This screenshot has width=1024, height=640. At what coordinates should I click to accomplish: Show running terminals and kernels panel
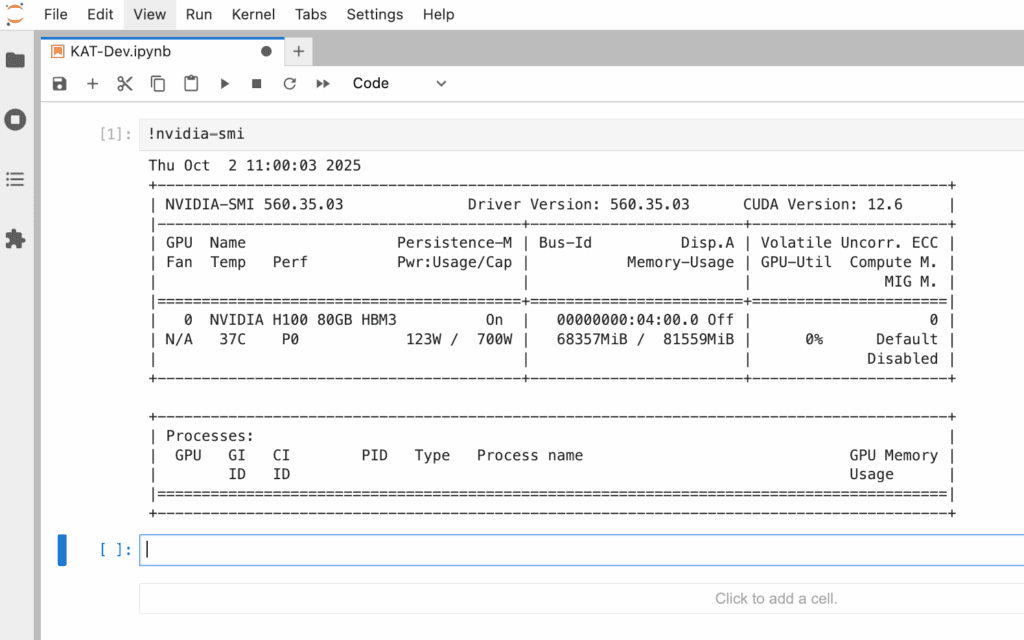(15, 120)
